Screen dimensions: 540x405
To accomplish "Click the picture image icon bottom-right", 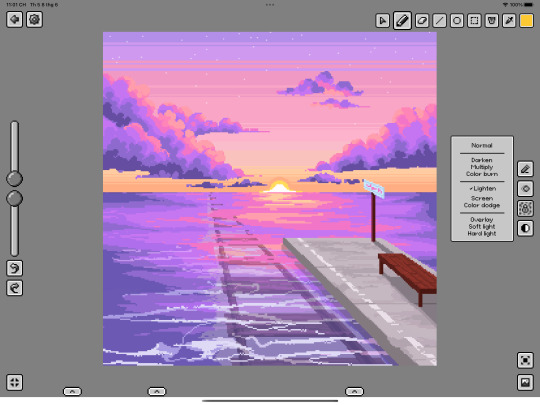I will 525,382.
